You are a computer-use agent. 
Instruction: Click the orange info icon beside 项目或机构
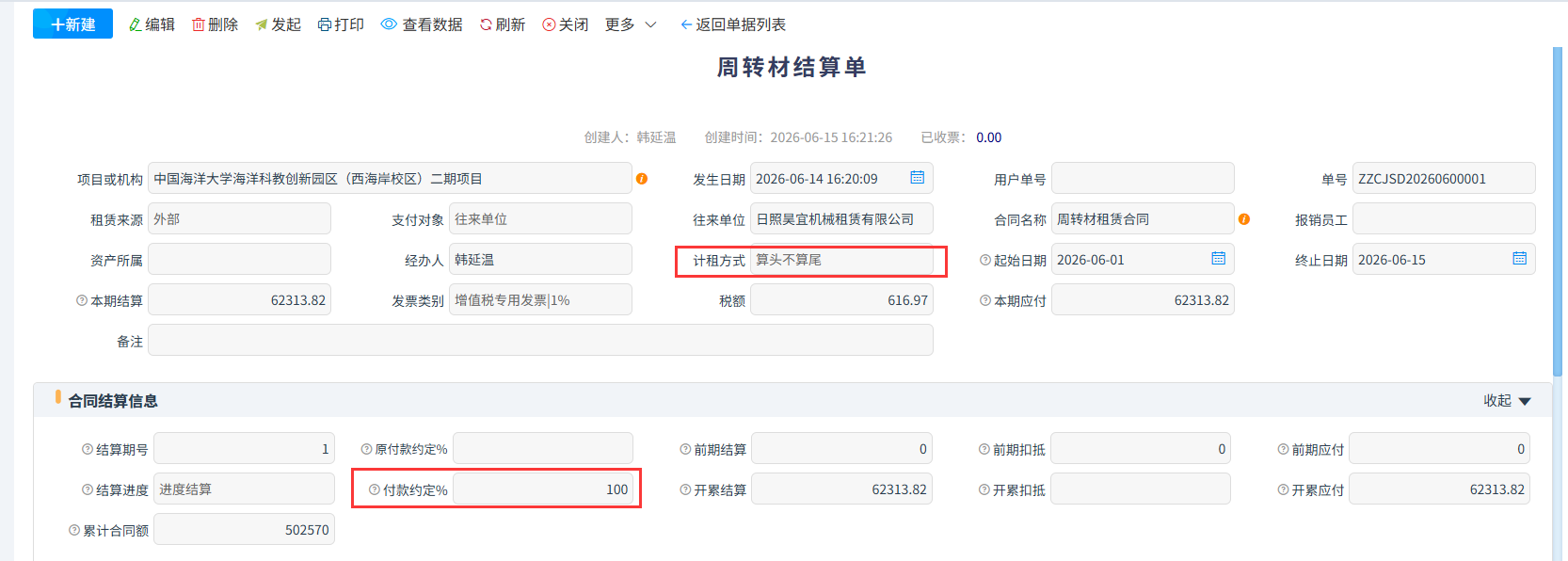point(642,179)
